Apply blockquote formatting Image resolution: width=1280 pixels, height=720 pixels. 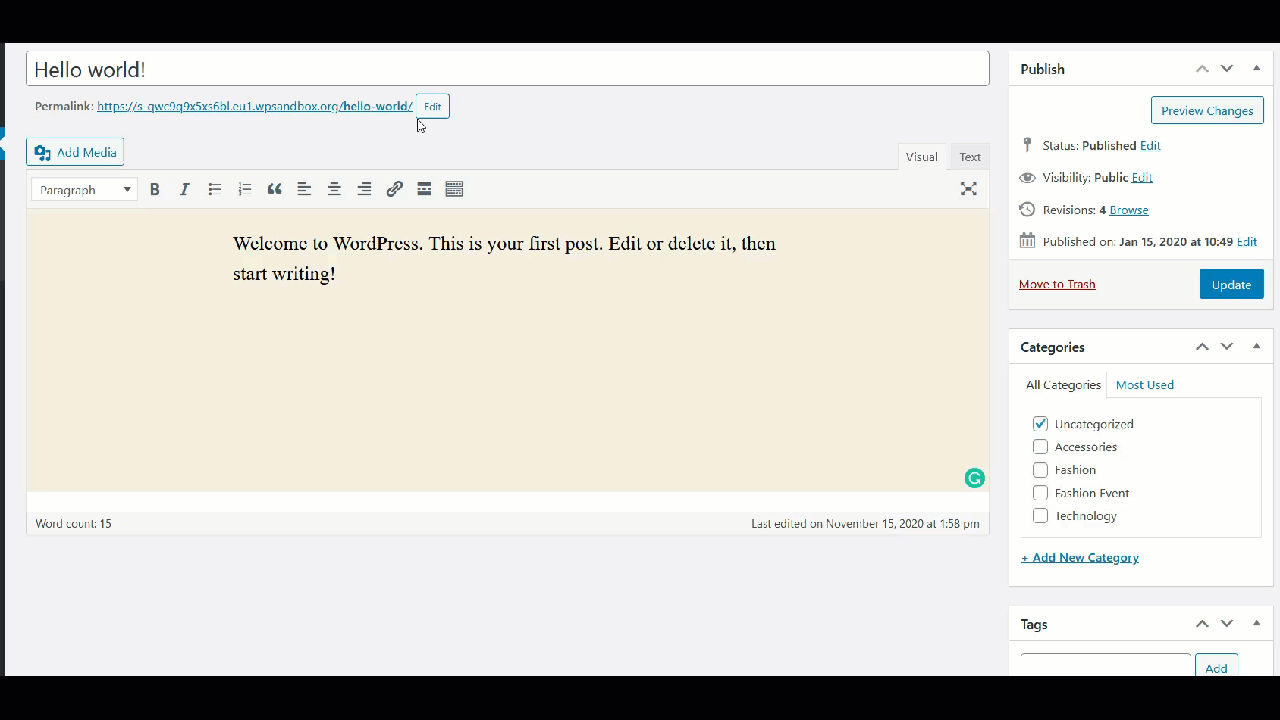pyautogui.click(x=274, y=189)
